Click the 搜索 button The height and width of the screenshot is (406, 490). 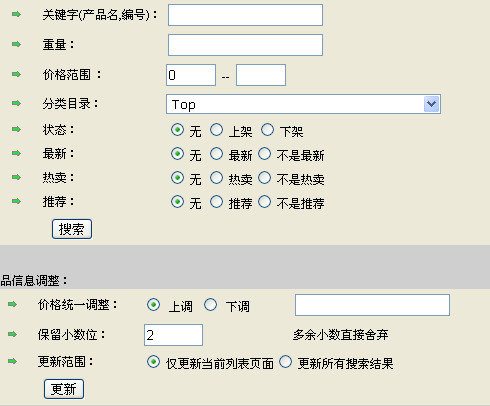(x=72, y=229)
